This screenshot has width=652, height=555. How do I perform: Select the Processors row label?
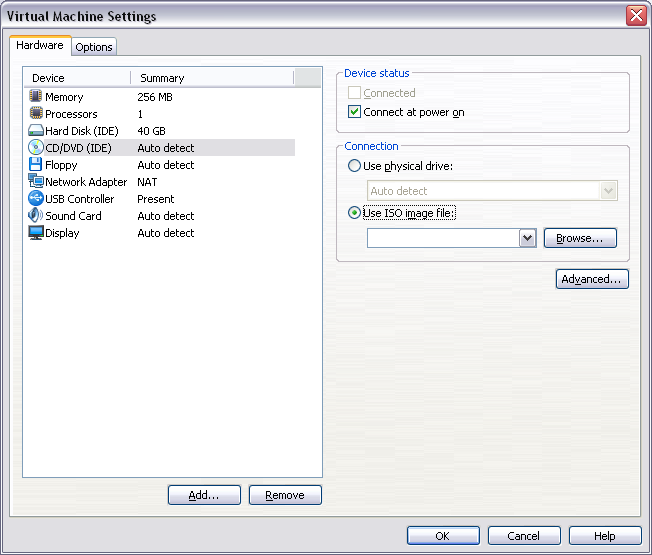coord(71,114)
